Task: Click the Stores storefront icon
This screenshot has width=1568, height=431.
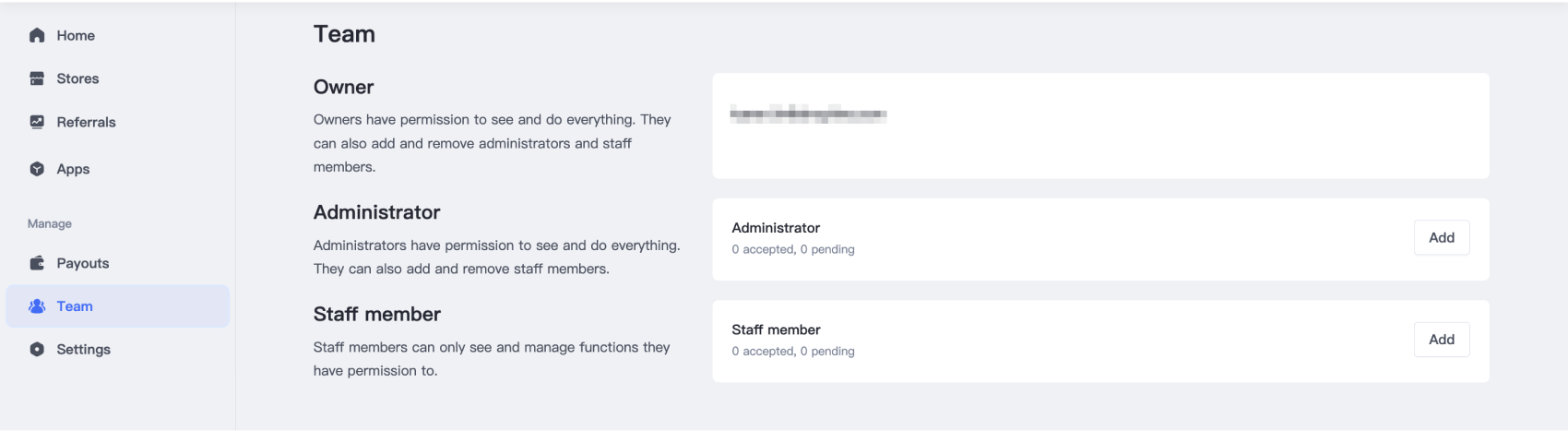Action: point(37,78)
